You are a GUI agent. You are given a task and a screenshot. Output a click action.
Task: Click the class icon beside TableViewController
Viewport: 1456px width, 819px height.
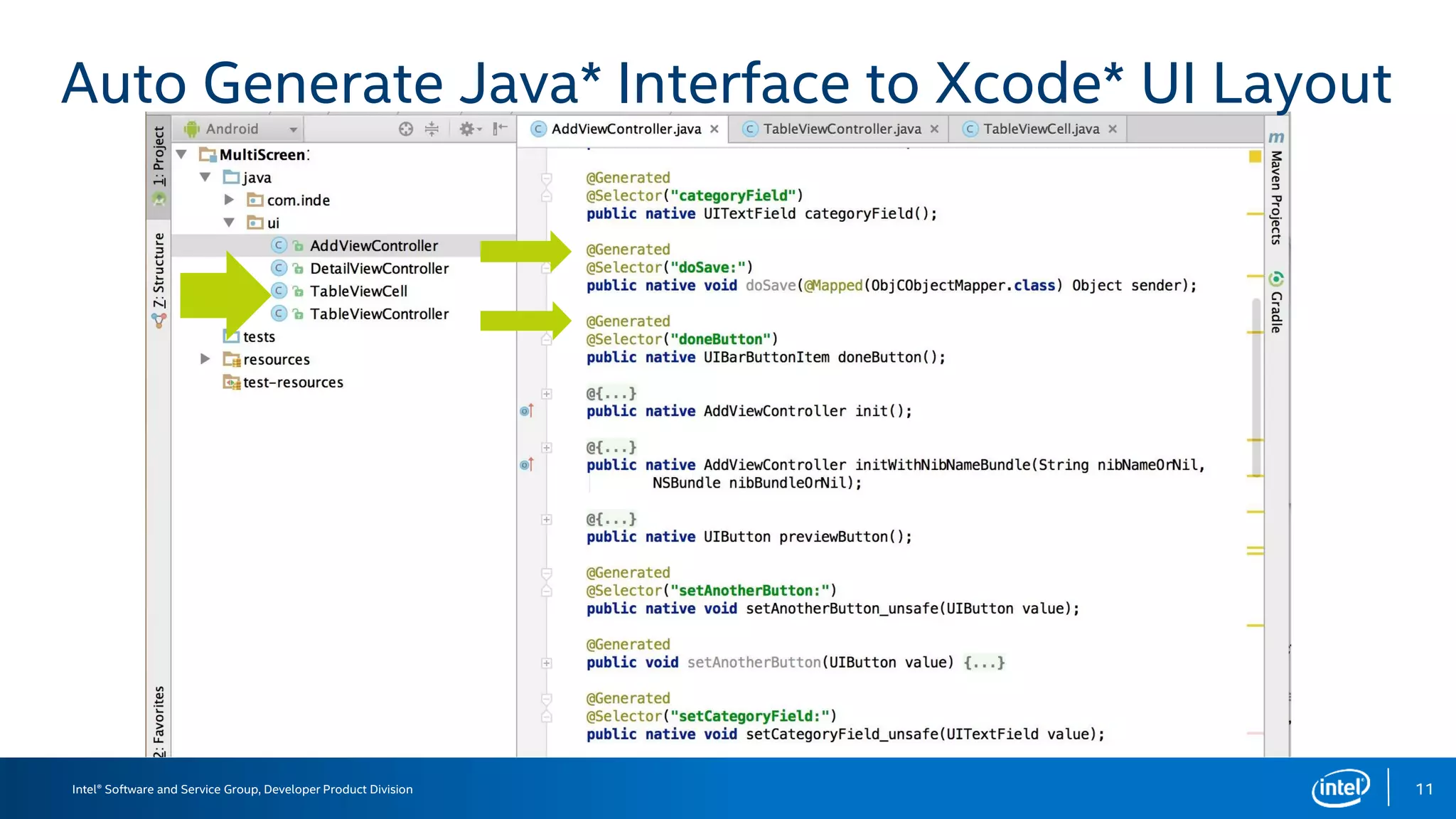pos(279,314)
